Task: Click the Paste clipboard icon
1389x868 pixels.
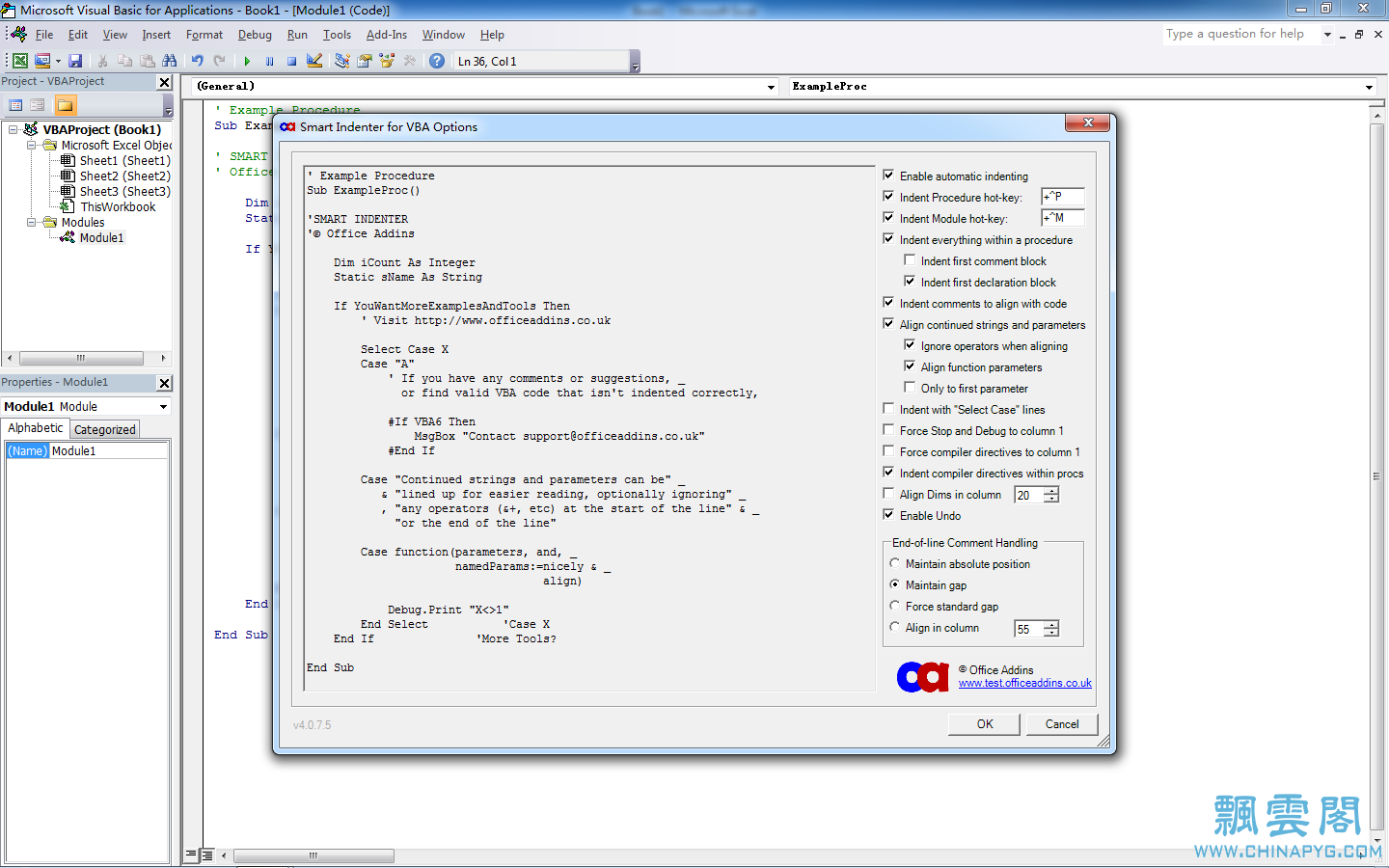Action: (x=147, y=61)
